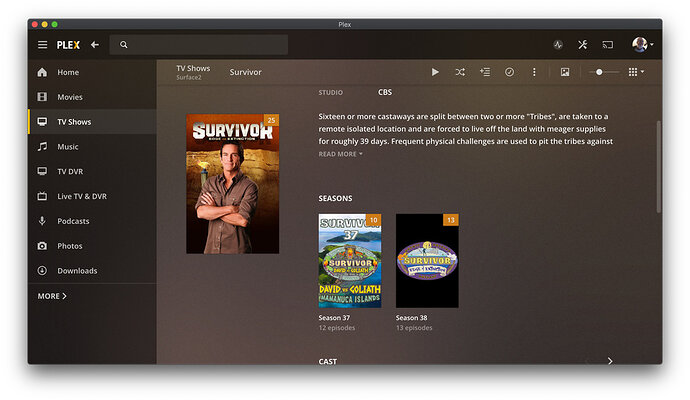Open the grid view mode dropdown
The image size is (690, 400).
[636, 72]
